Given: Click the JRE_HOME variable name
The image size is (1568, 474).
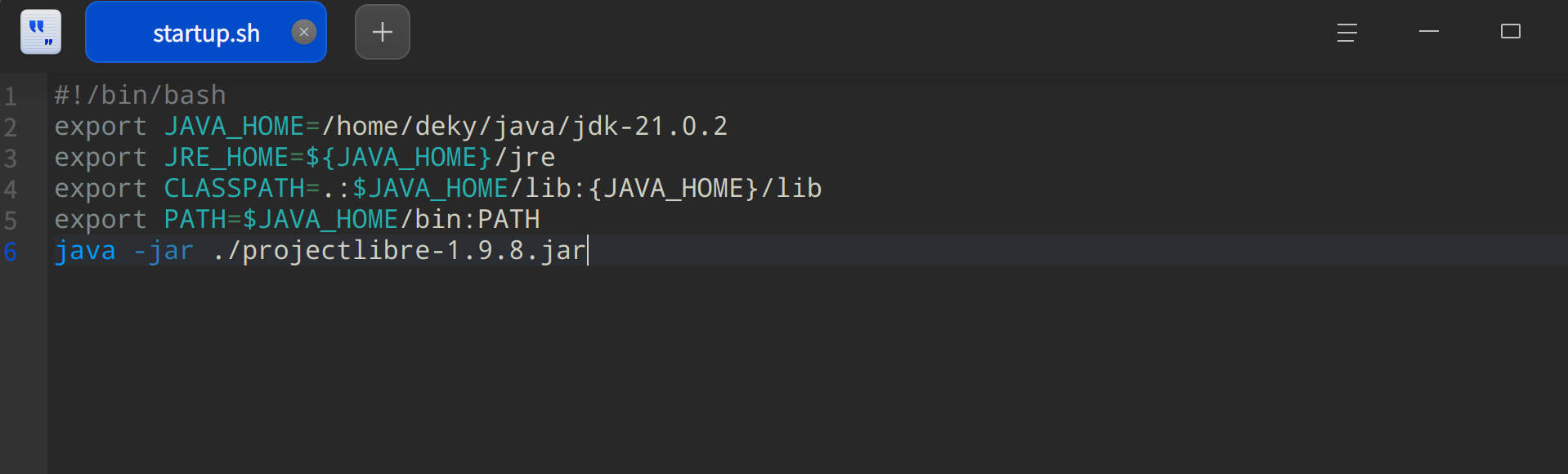Looking at the screenshot, I should (226, 158).
